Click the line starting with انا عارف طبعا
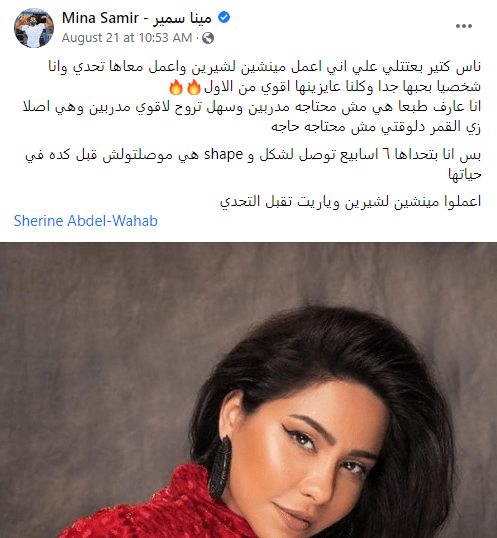 click(x=252, y=107)
